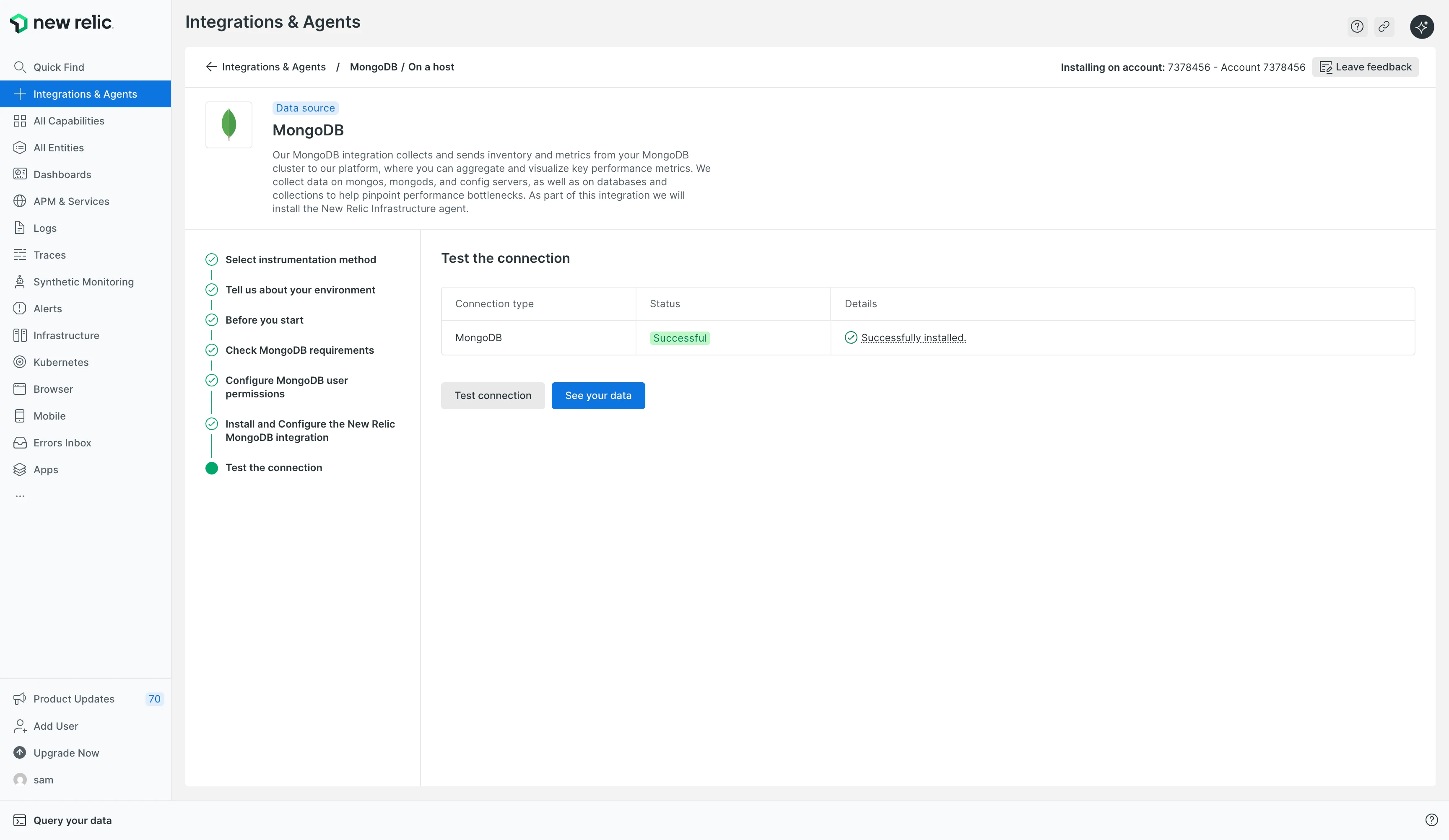This screenshot has height=840, width=1449.
Task: Click the Successful status badge
Action: pyautogui.click(x=680, y=338)
